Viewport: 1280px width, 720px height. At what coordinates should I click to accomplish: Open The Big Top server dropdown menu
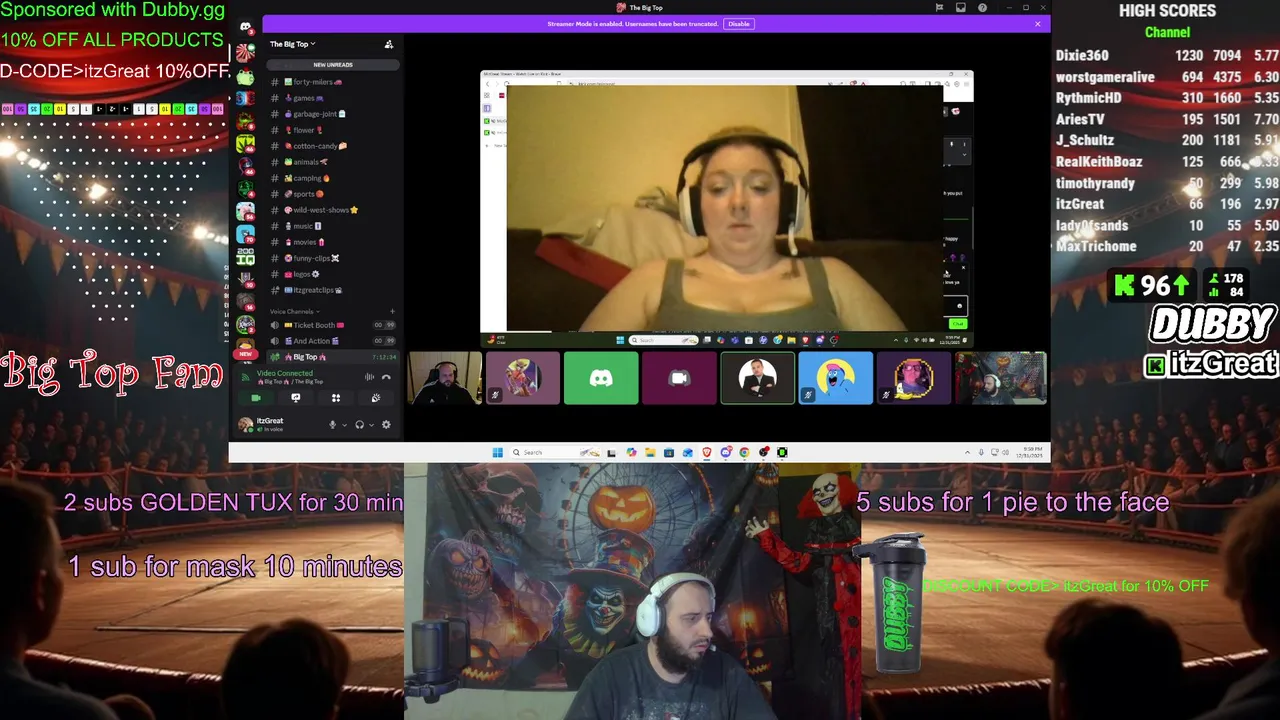(292, 44)
